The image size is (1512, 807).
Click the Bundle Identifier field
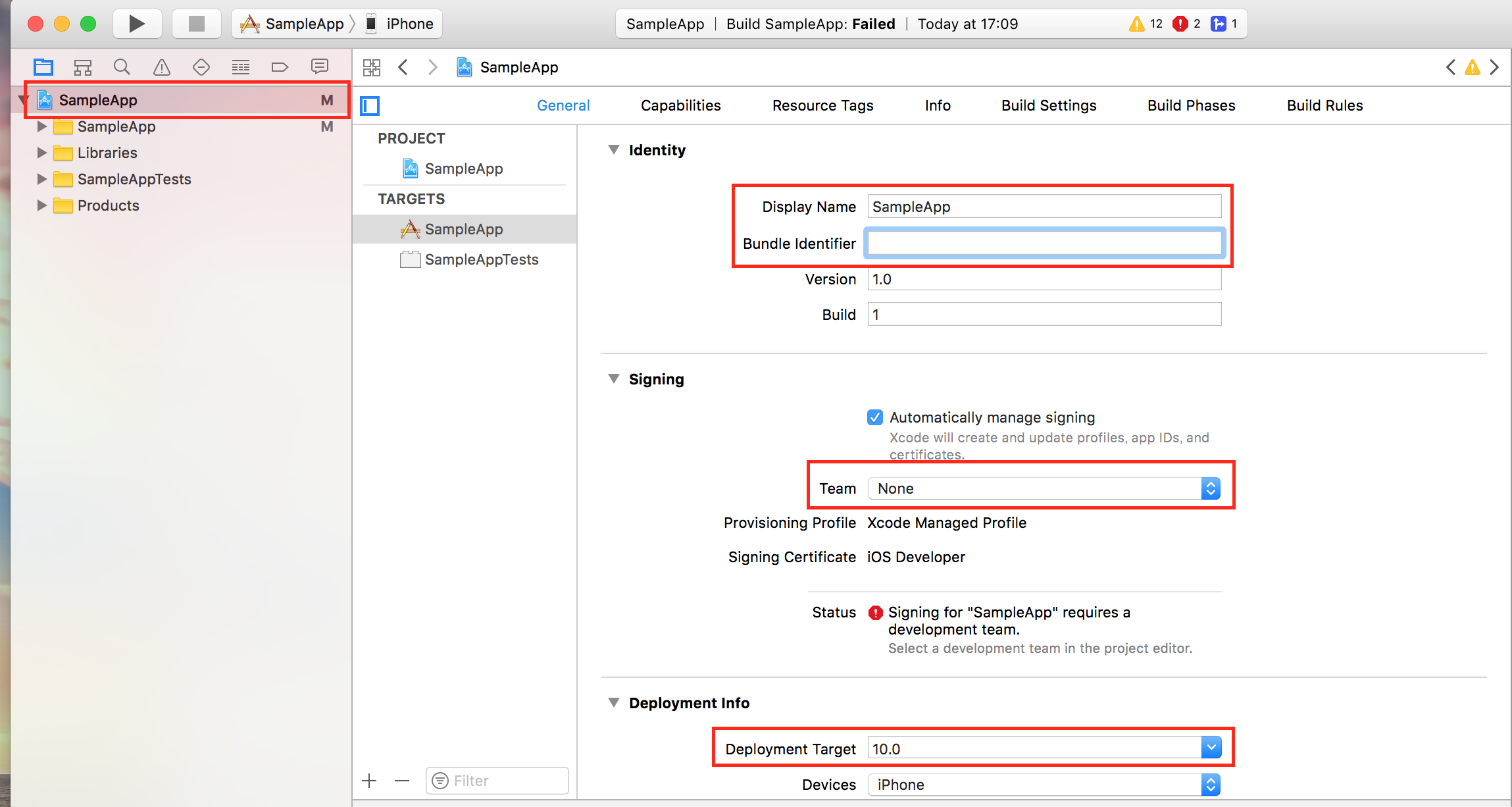click(x=1044, y=244)
